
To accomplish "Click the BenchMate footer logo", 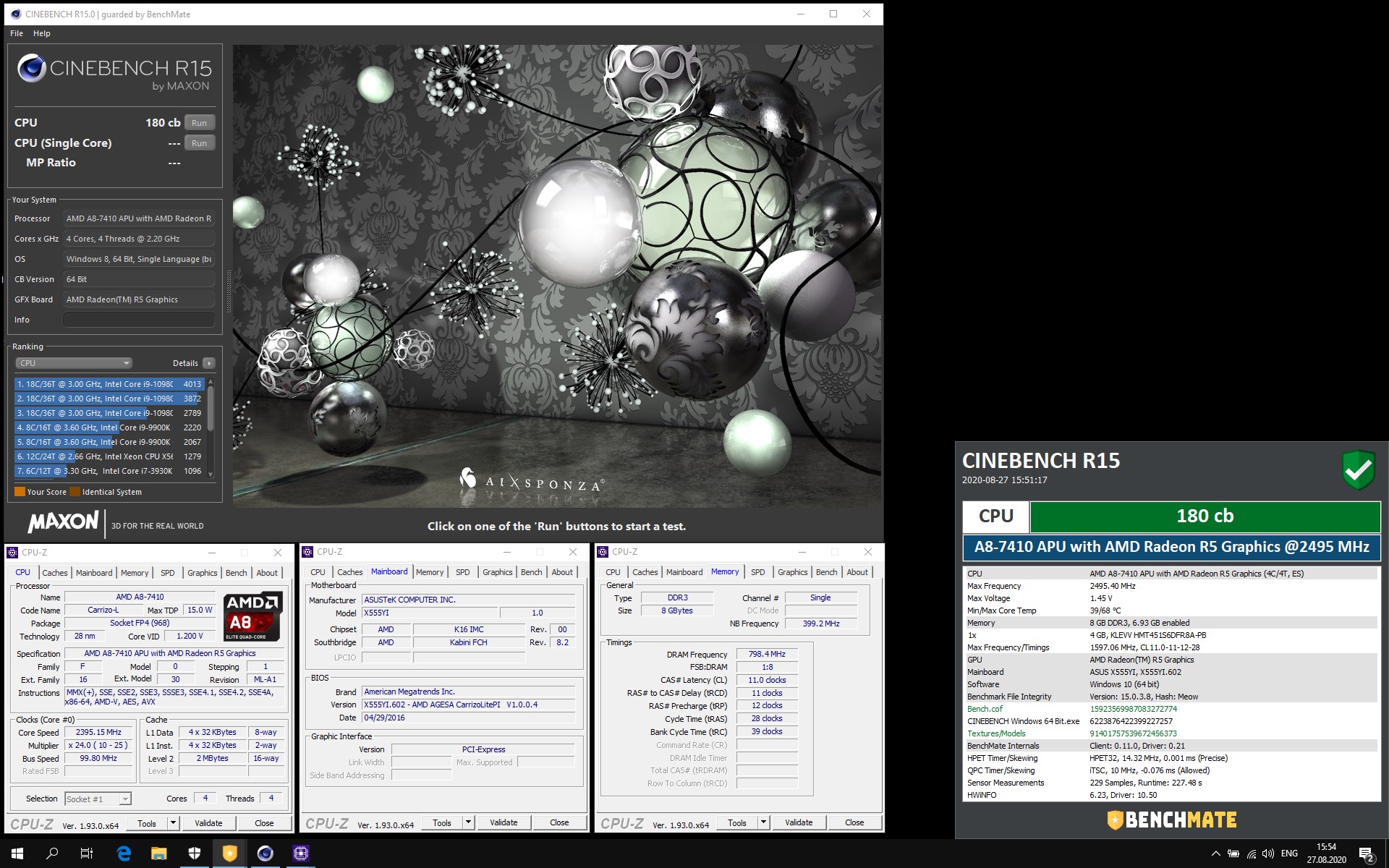I will point(1172,820).
